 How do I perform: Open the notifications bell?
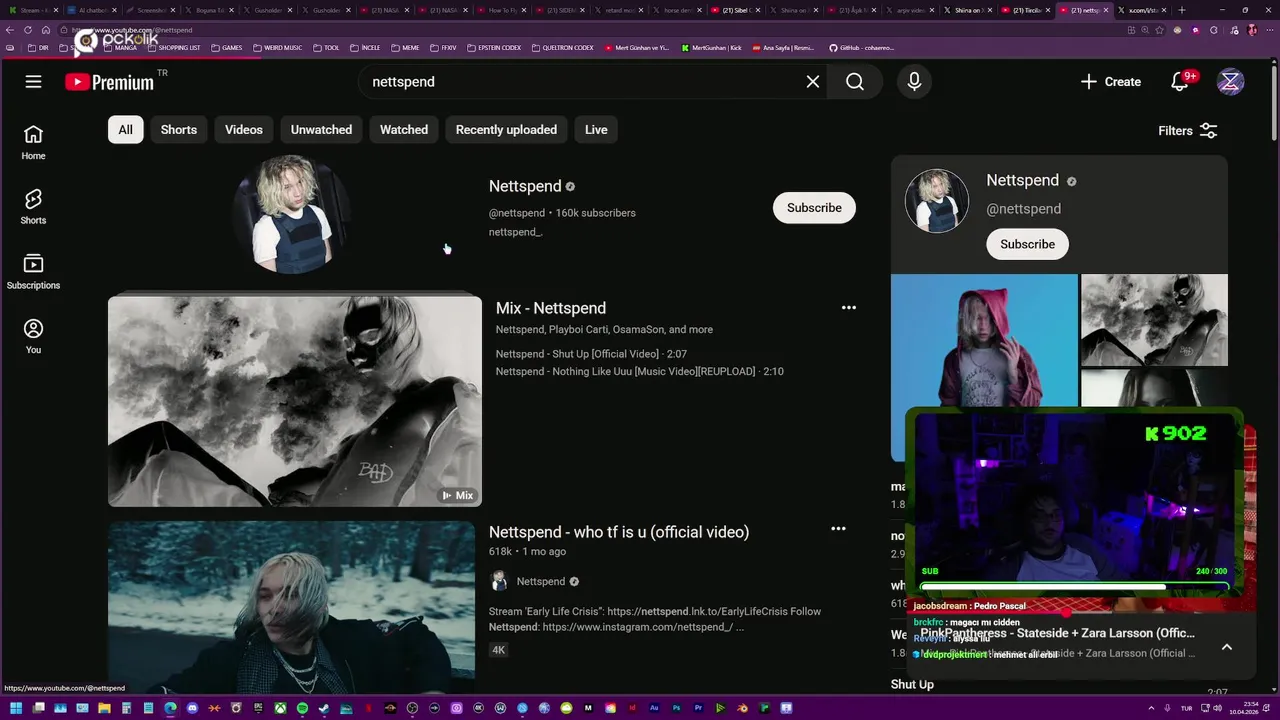tap(1181, 82)
